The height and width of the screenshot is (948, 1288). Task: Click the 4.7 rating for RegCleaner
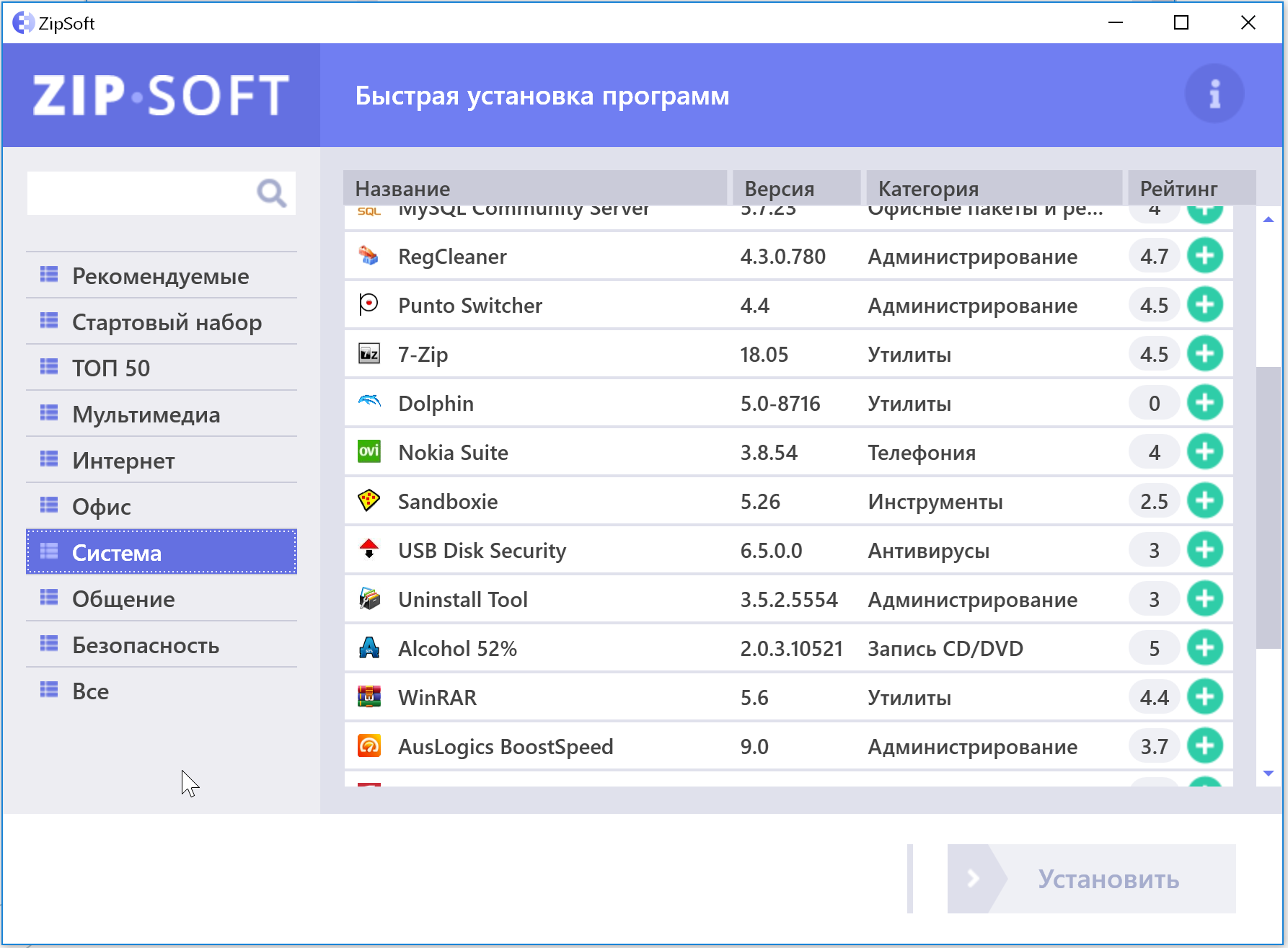(1154, 257)
